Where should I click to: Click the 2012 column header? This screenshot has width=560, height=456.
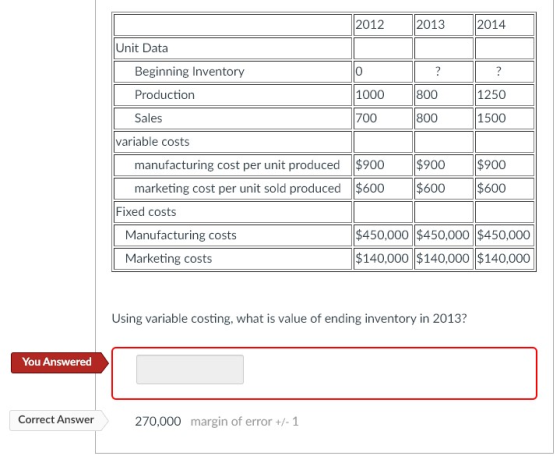(x=370, y=25)
